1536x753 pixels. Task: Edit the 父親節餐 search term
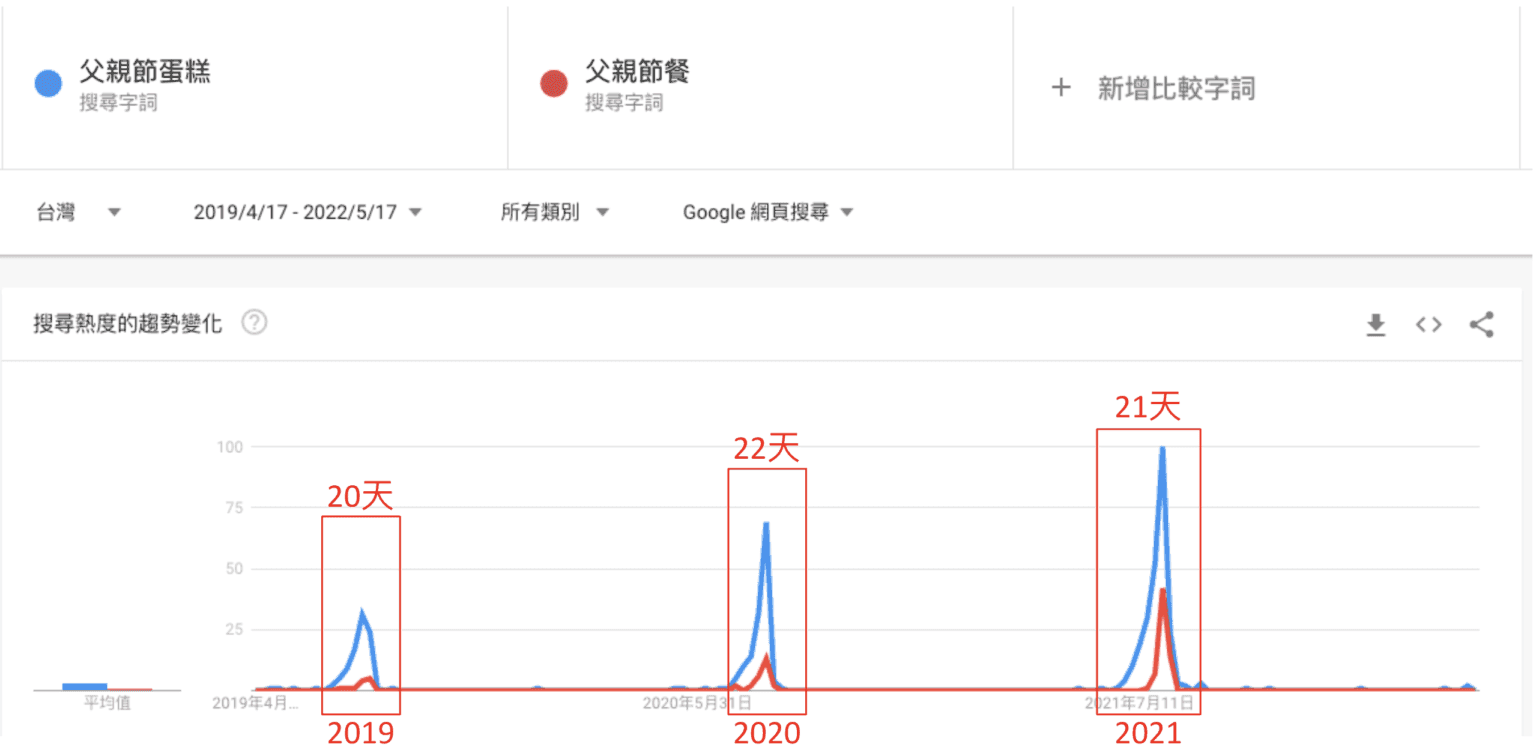coord(637,72)
